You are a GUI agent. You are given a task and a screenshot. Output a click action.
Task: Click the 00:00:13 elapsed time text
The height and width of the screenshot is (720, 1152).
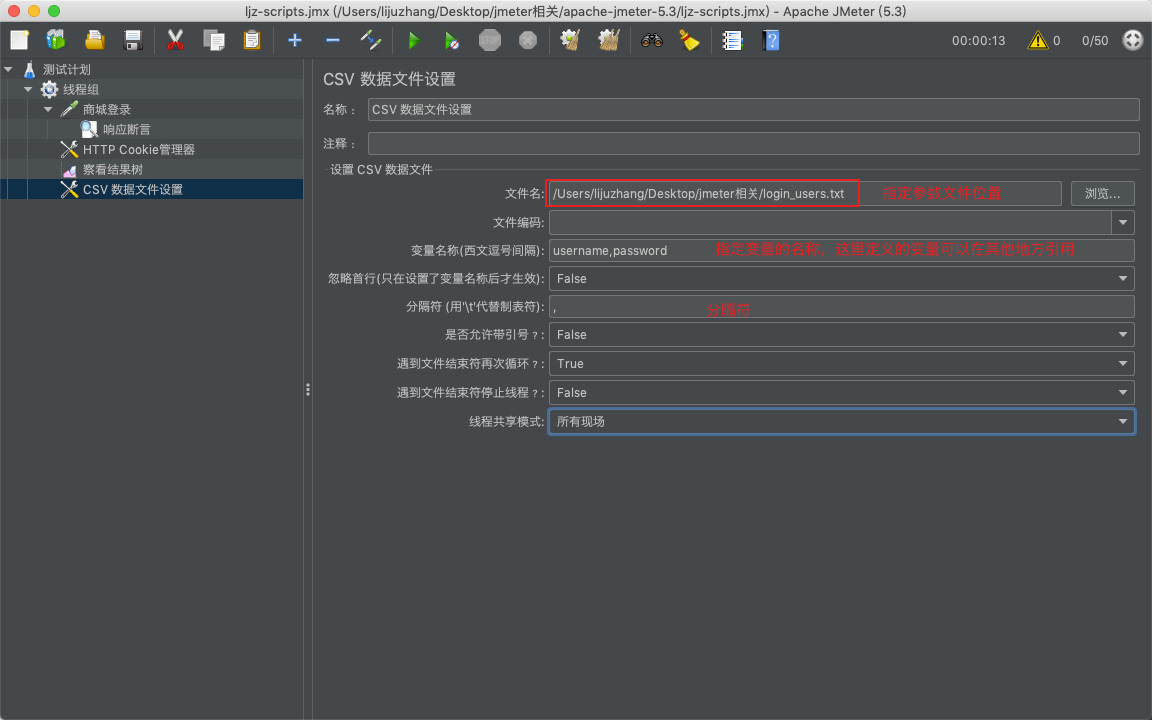pyautogui.click(x=979, y=40)
